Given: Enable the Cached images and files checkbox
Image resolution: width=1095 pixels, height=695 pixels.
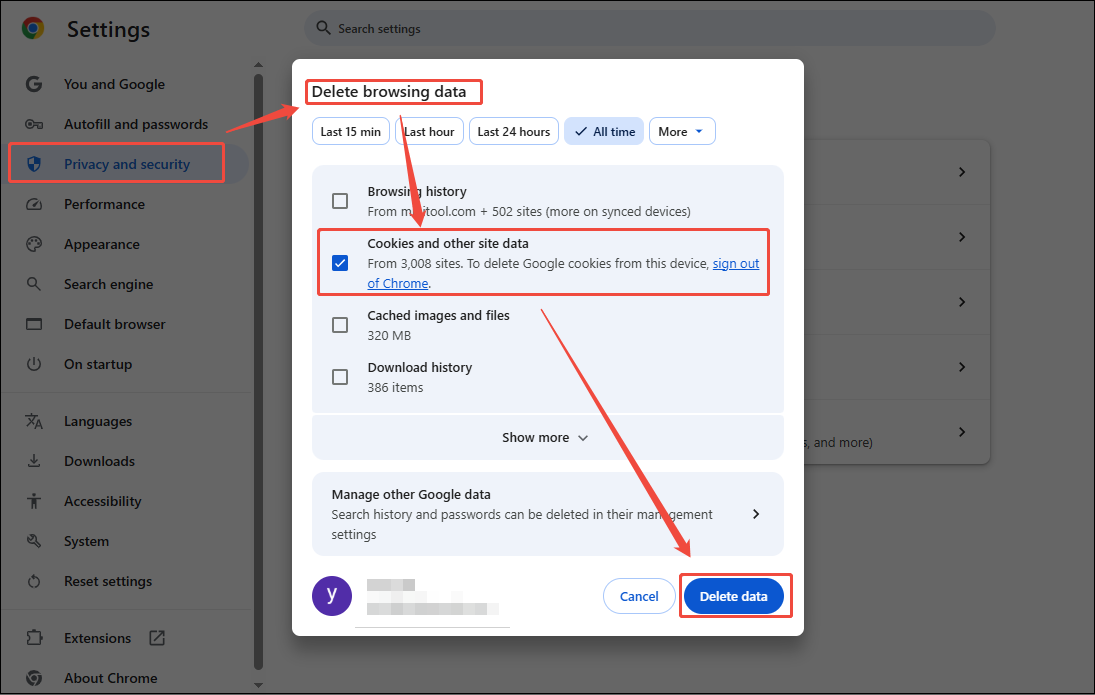Looking at the screenshot, I should point(340,324).
